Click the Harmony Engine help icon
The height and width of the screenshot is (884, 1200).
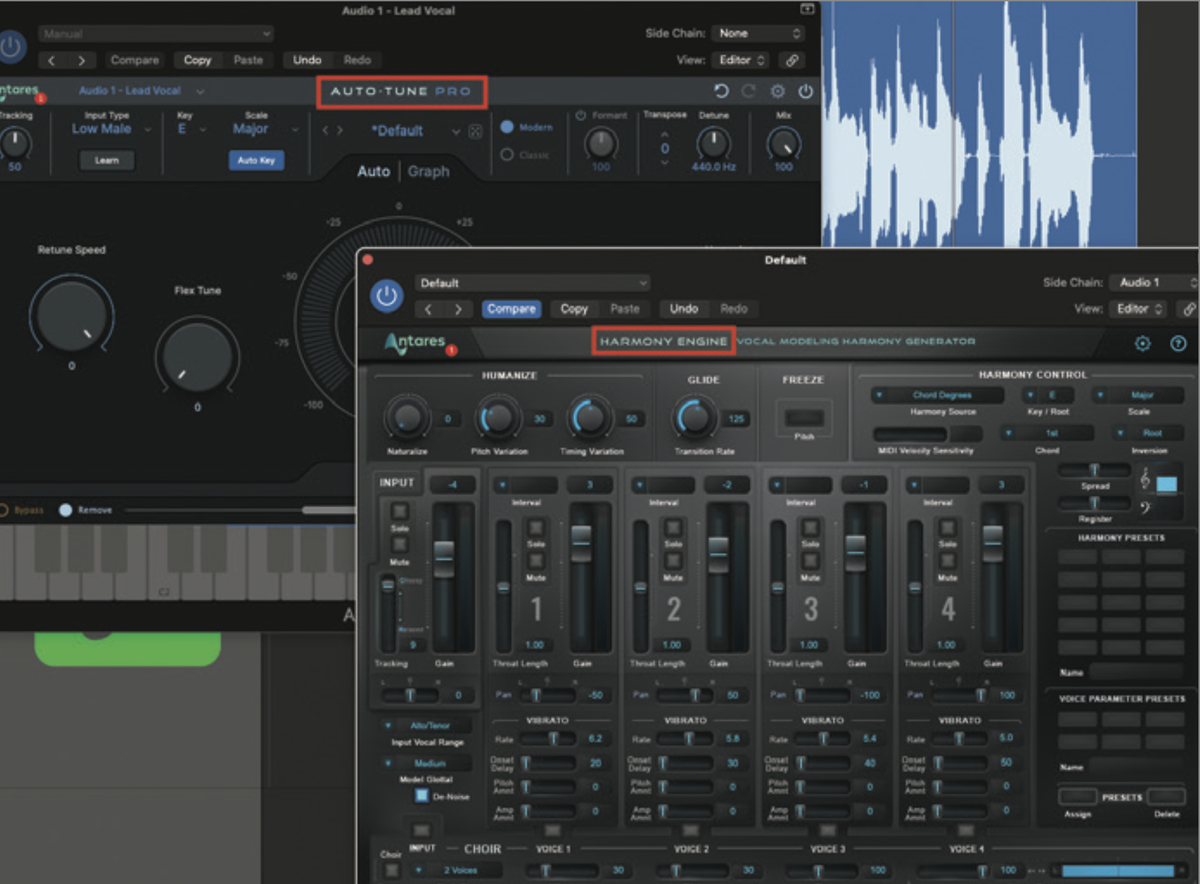click(1179, 342)
